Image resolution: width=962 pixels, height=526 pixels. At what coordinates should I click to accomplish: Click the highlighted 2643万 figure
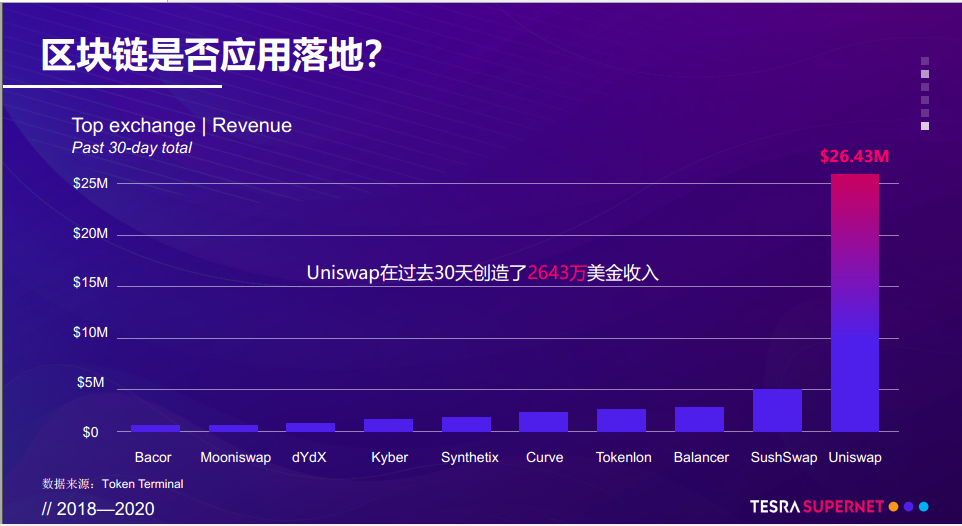(x=556, y=273)
